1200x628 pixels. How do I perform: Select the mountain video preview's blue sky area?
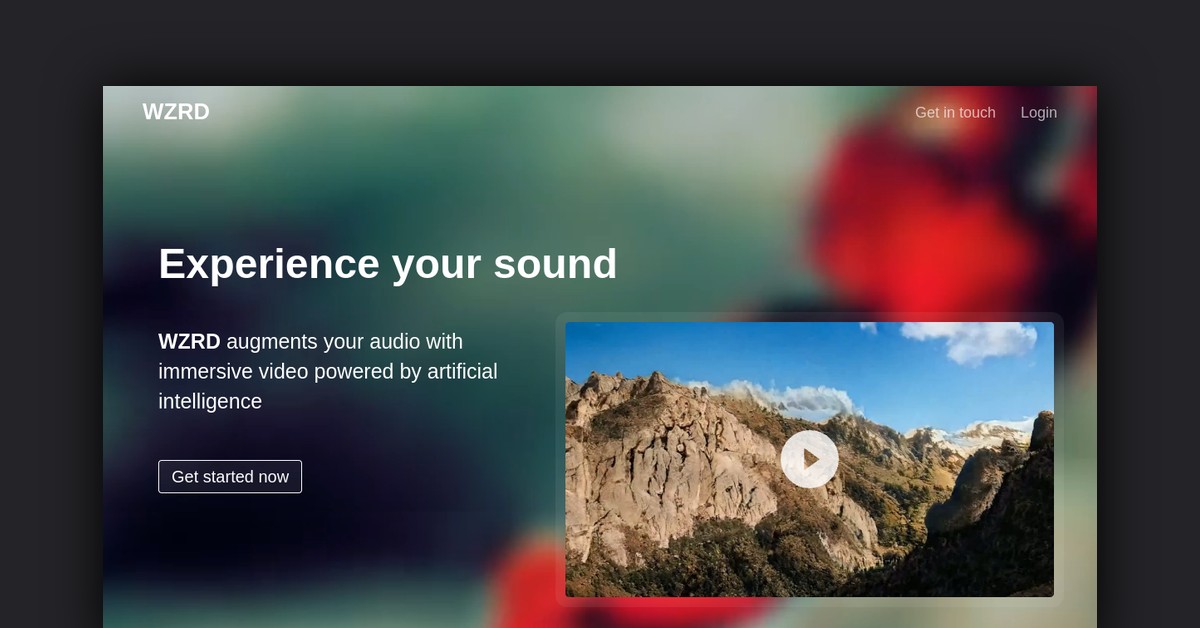740,350
